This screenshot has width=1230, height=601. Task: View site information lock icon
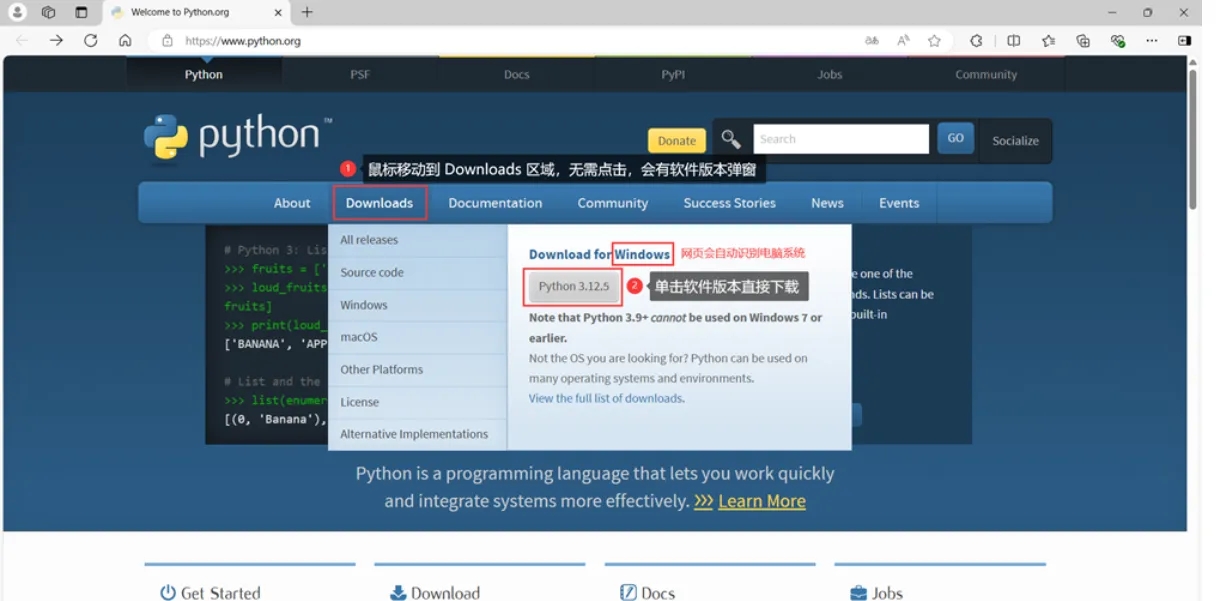(167, 41)
